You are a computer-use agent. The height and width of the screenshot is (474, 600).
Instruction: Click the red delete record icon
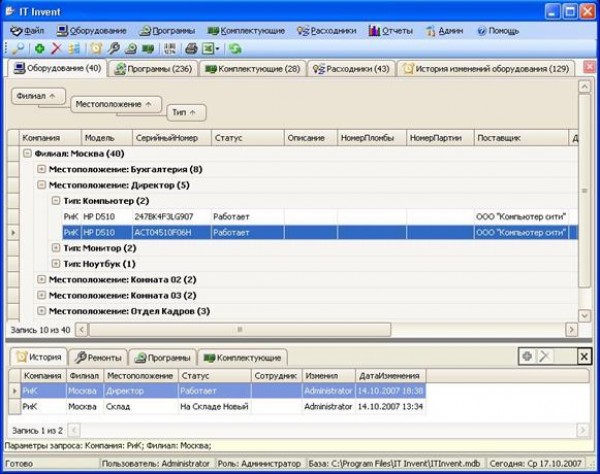click(56, 48)
